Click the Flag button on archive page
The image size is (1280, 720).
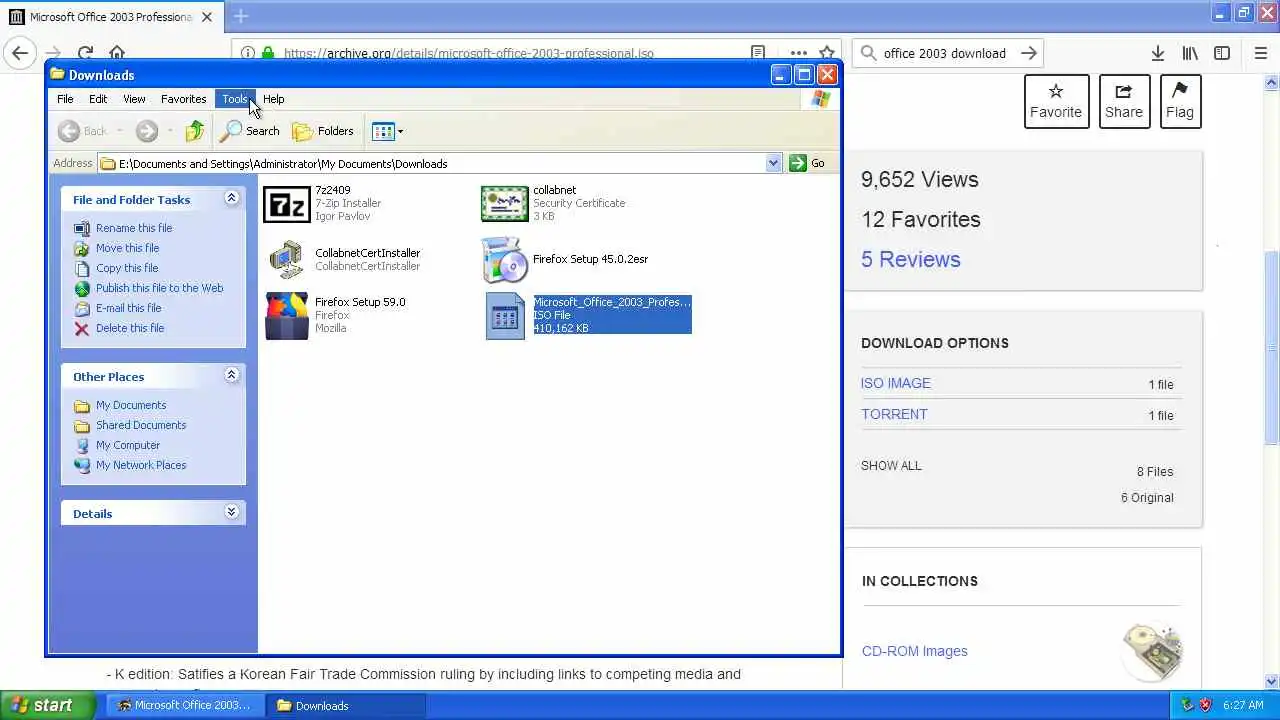(x=1180, y=101)
